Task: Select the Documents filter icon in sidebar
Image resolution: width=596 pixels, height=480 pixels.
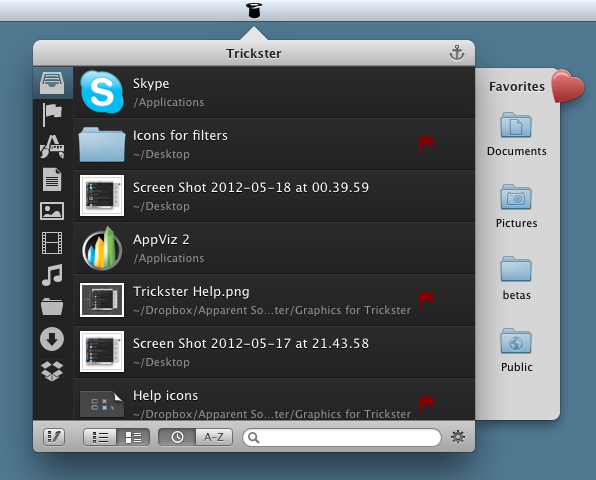Action: (52, 179)
